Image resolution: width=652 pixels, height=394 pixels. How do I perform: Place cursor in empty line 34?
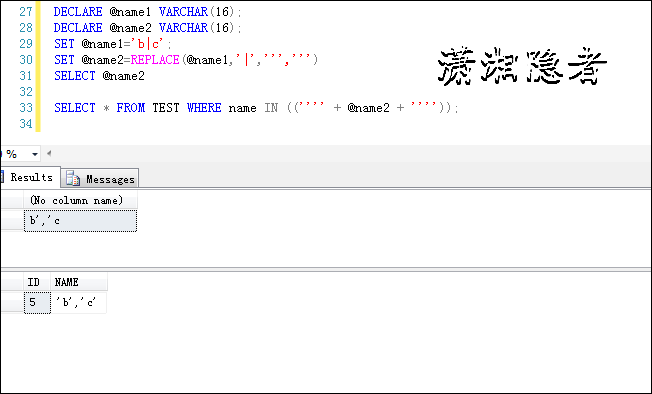click(x=249, y=124)
